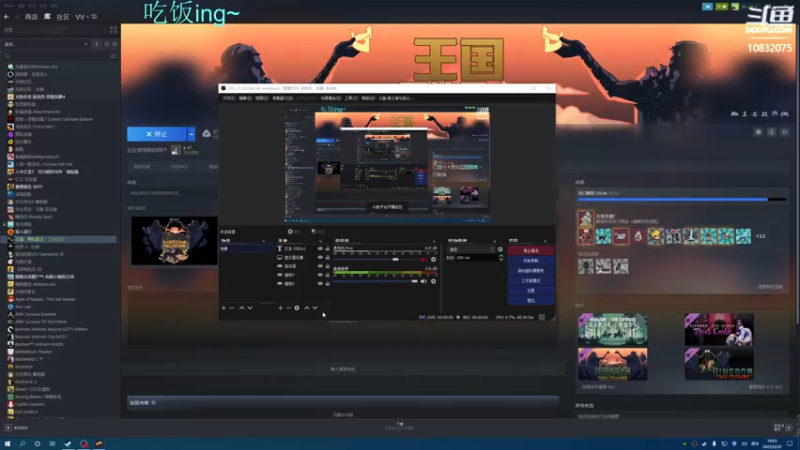Mute 桌面音频 with its speaker icon
Image resolution: width=800 pixels, height=450 pixels.
click(423, 281)
